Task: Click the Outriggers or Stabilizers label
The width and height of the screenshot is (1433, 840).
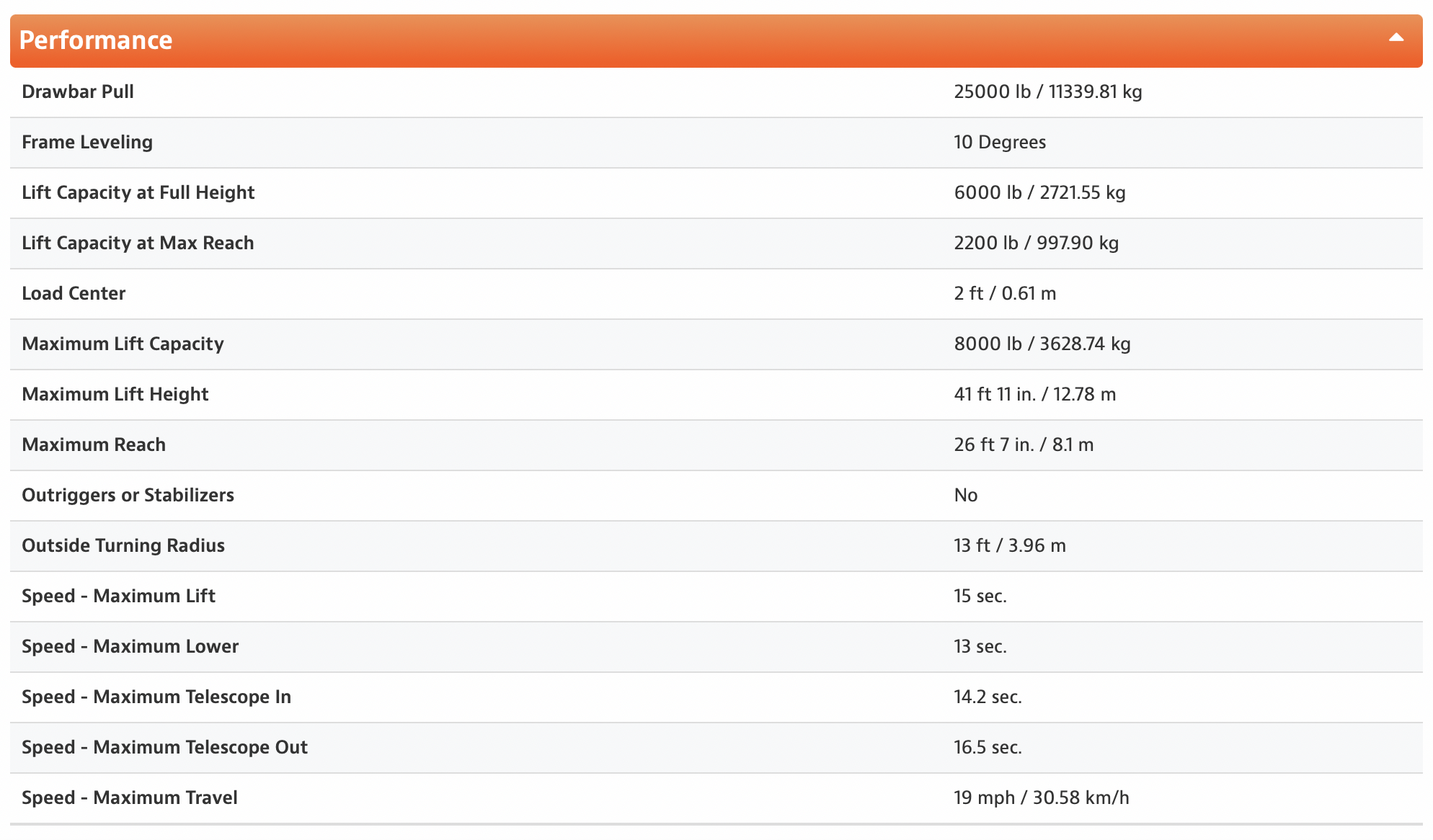Action: point(128,496)
